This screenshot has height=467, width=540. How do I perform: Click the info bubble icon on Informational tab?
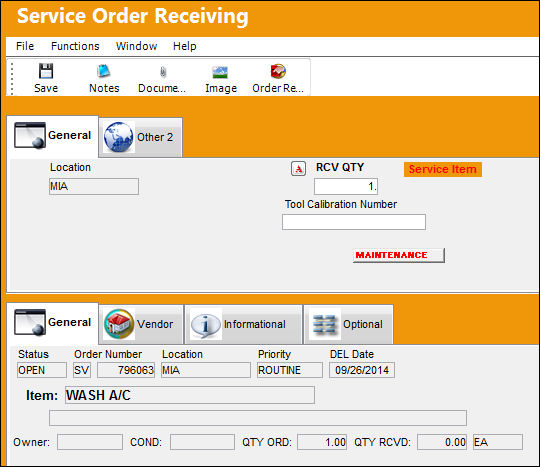[x=206, y=324]
